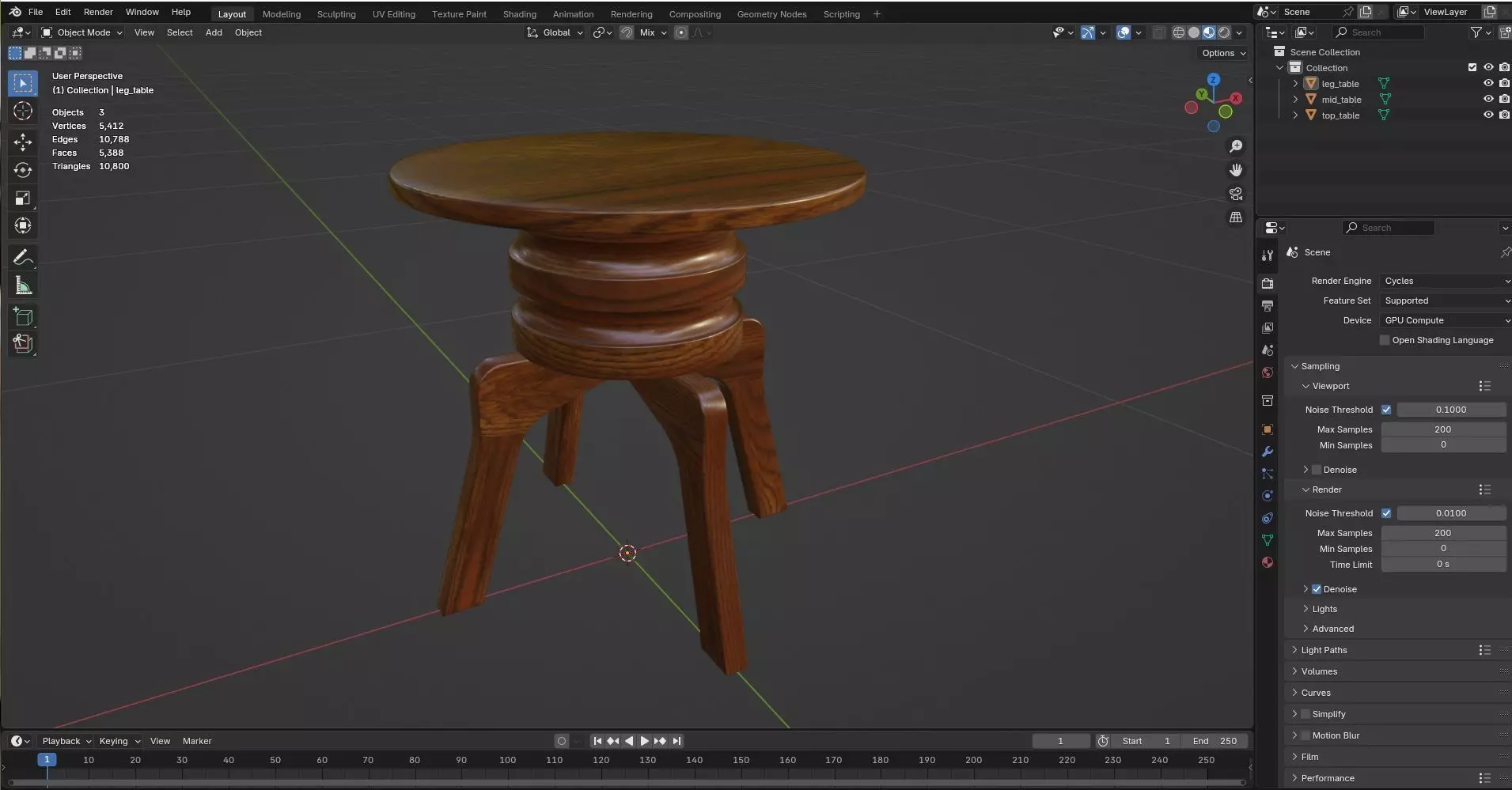Open the Render menu
The height and width of the screenshot is (790, 1512).
tap(98, 12)
